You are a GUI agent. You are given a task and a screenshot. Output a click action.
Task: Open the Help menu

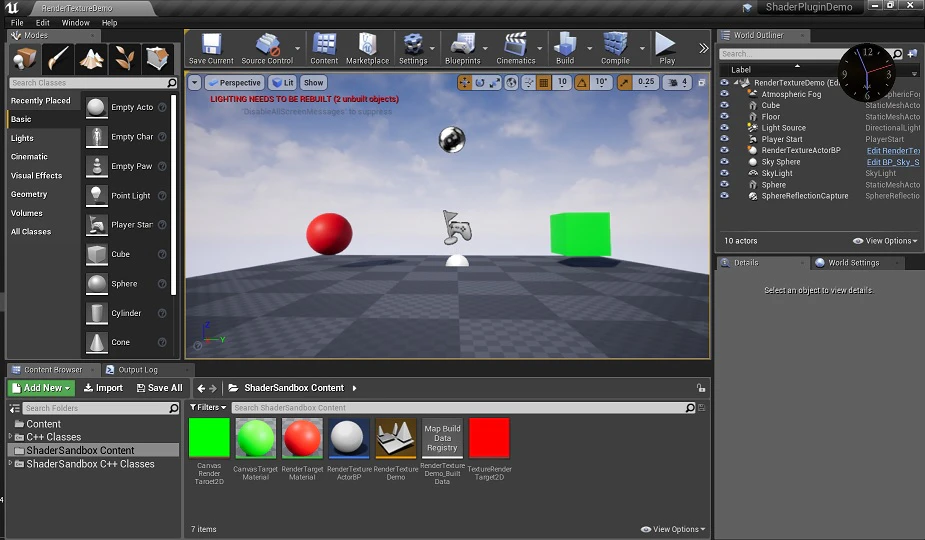110,23
